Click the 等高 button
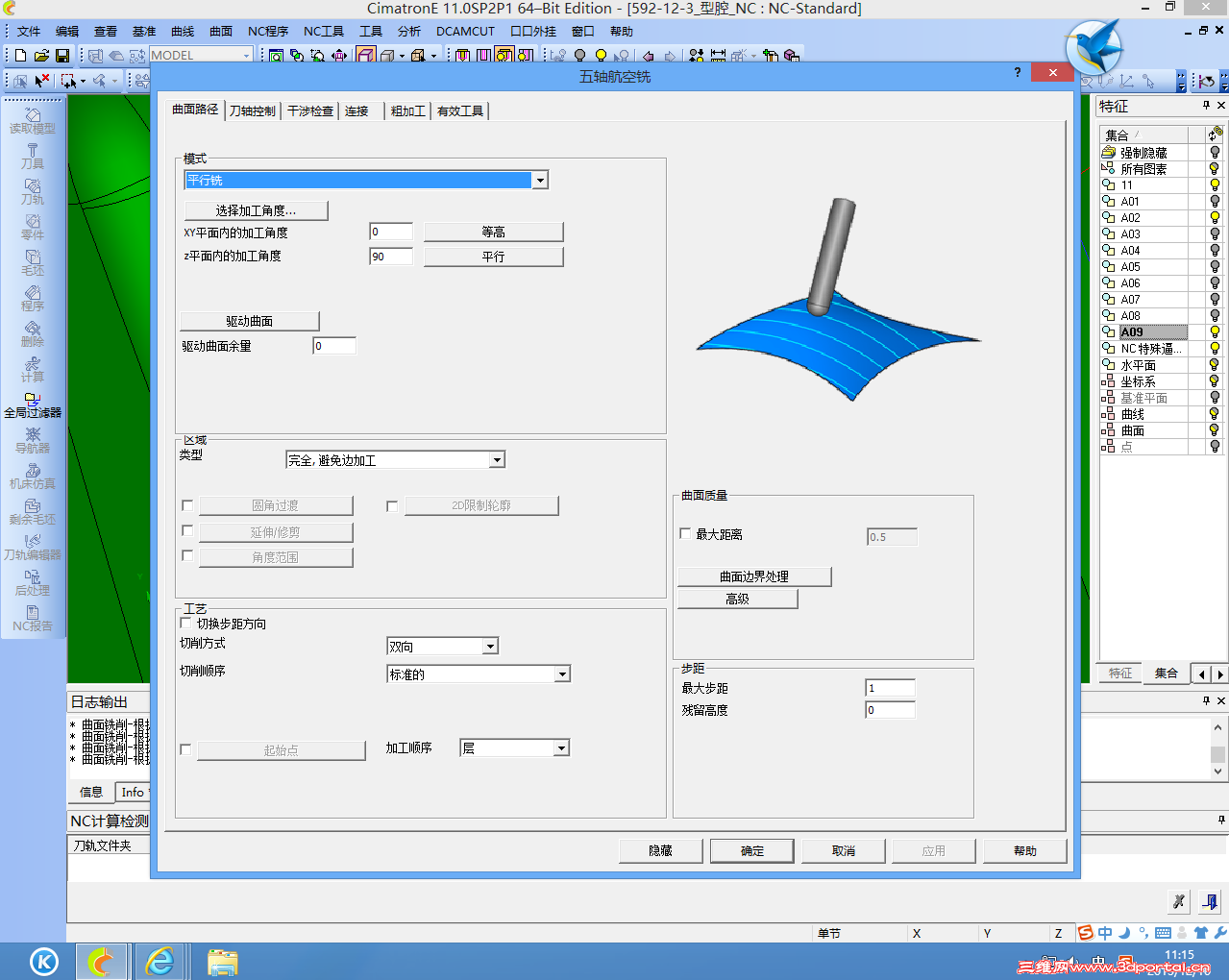Screen dimensions: 1229x980 pyautogui.click(x=493, y=232)
